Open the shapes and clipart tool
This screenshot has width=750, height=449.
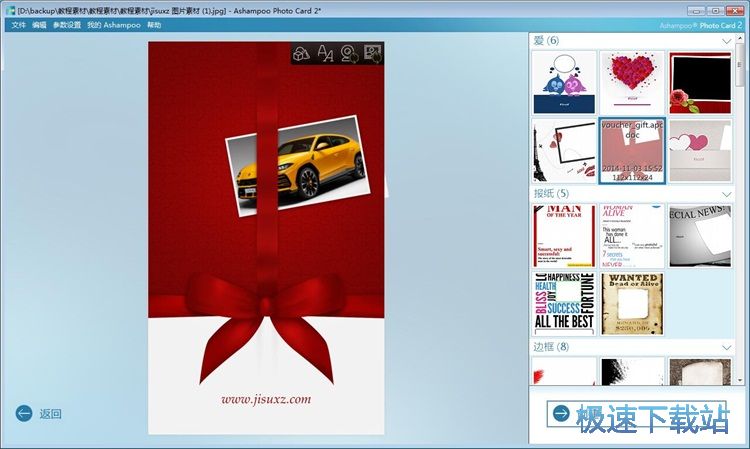click(301, 54)
